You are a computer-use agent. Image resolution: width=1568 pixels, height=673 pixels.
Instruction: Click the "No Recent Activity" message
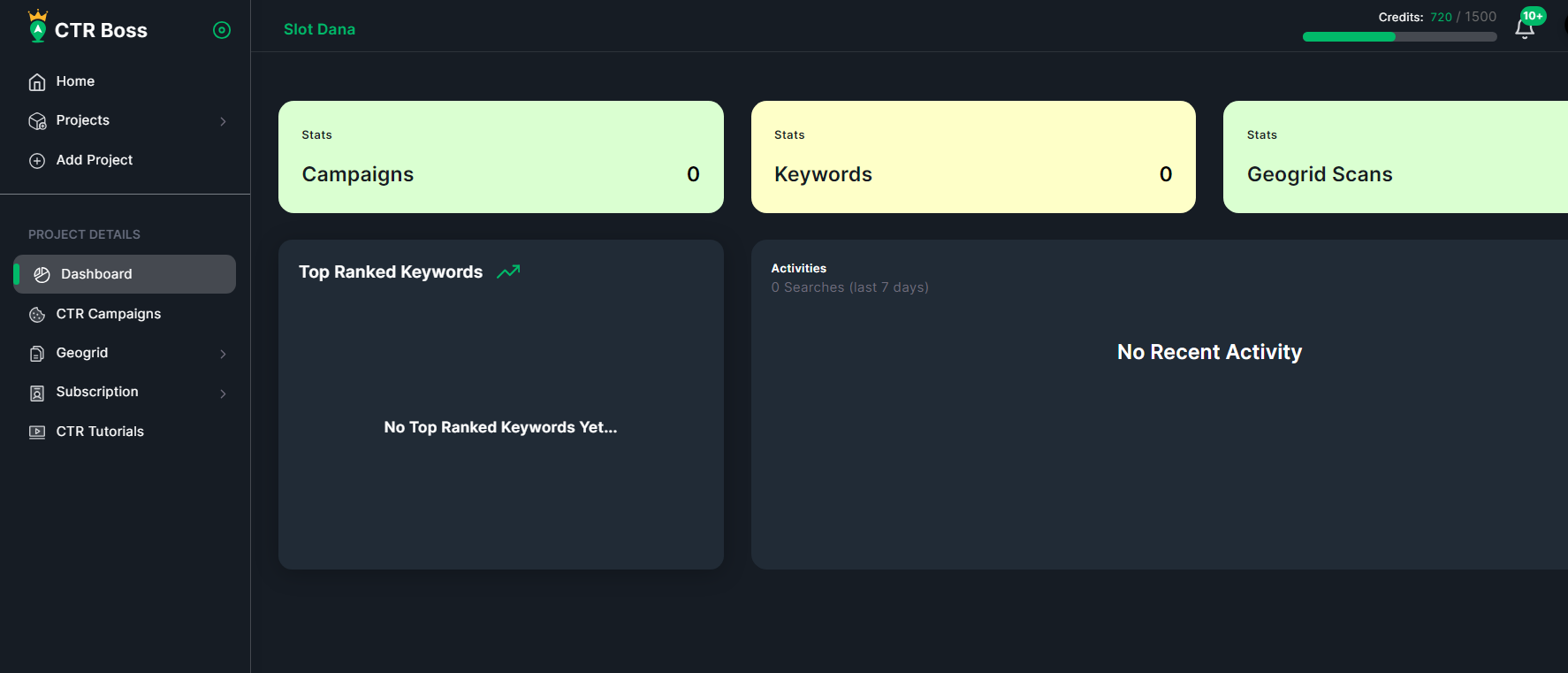1210,352
